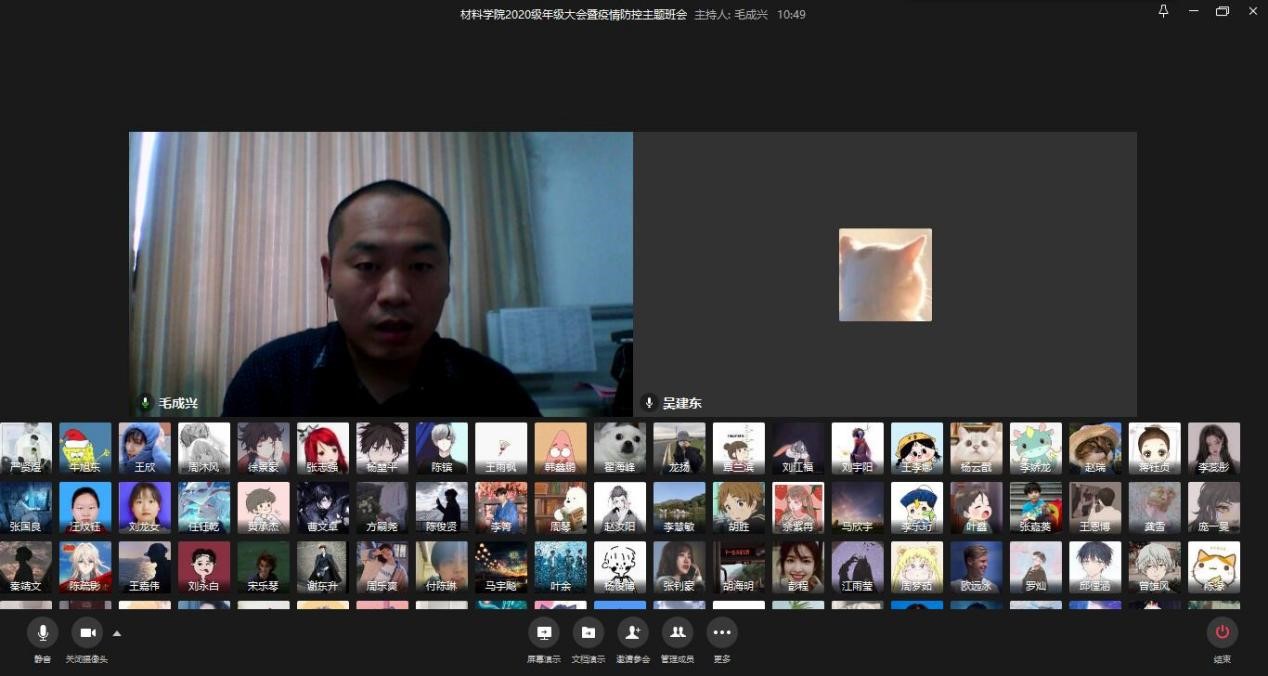Restore the window using the title bar restore button
This screenshot has height=676, width=1268.
click(1222, 12)
